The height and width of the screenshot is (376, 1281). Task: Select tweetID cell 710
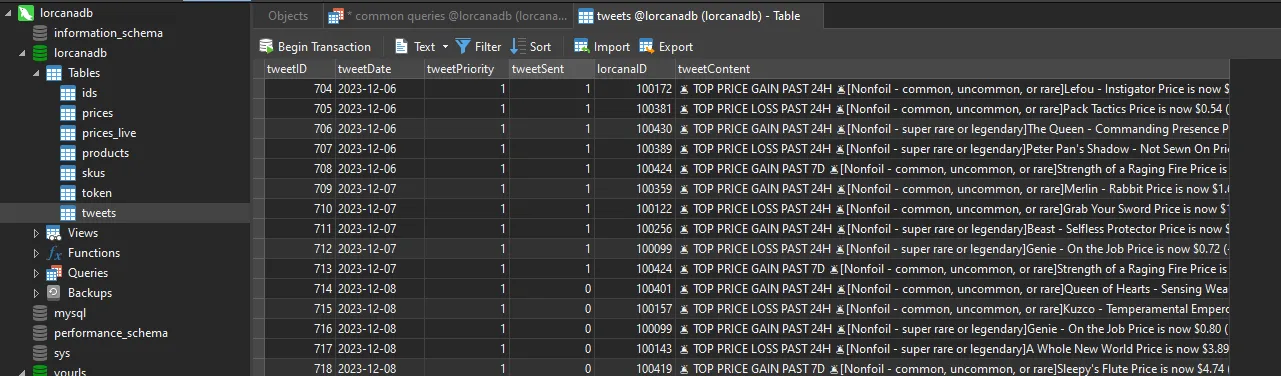click(299, 209)
